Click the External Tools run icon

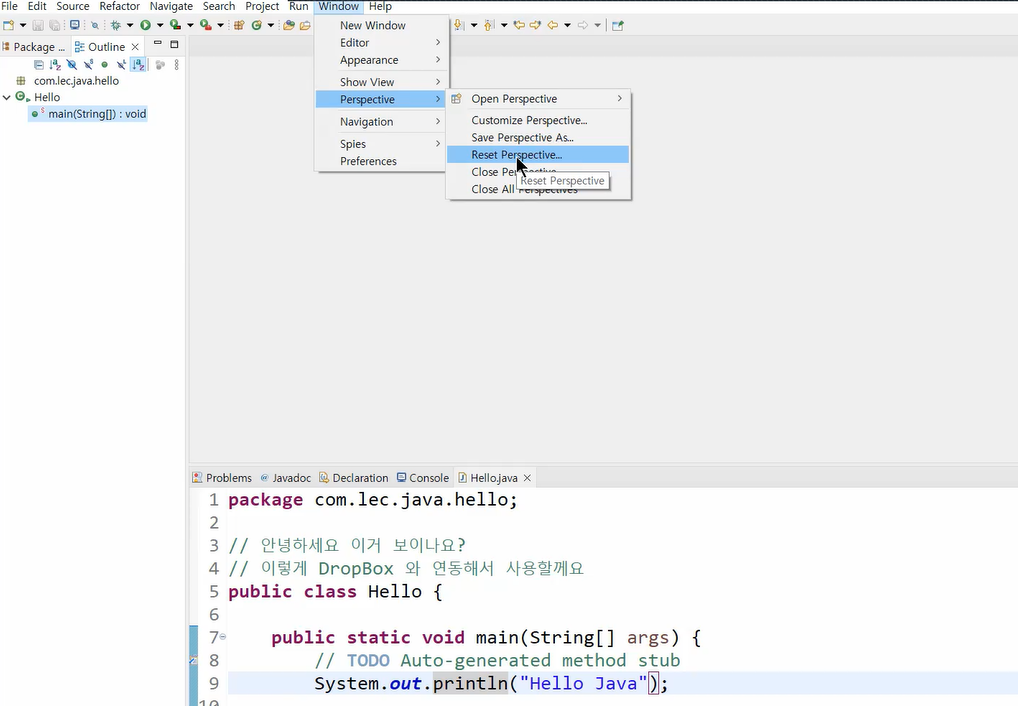click(205, 25)
